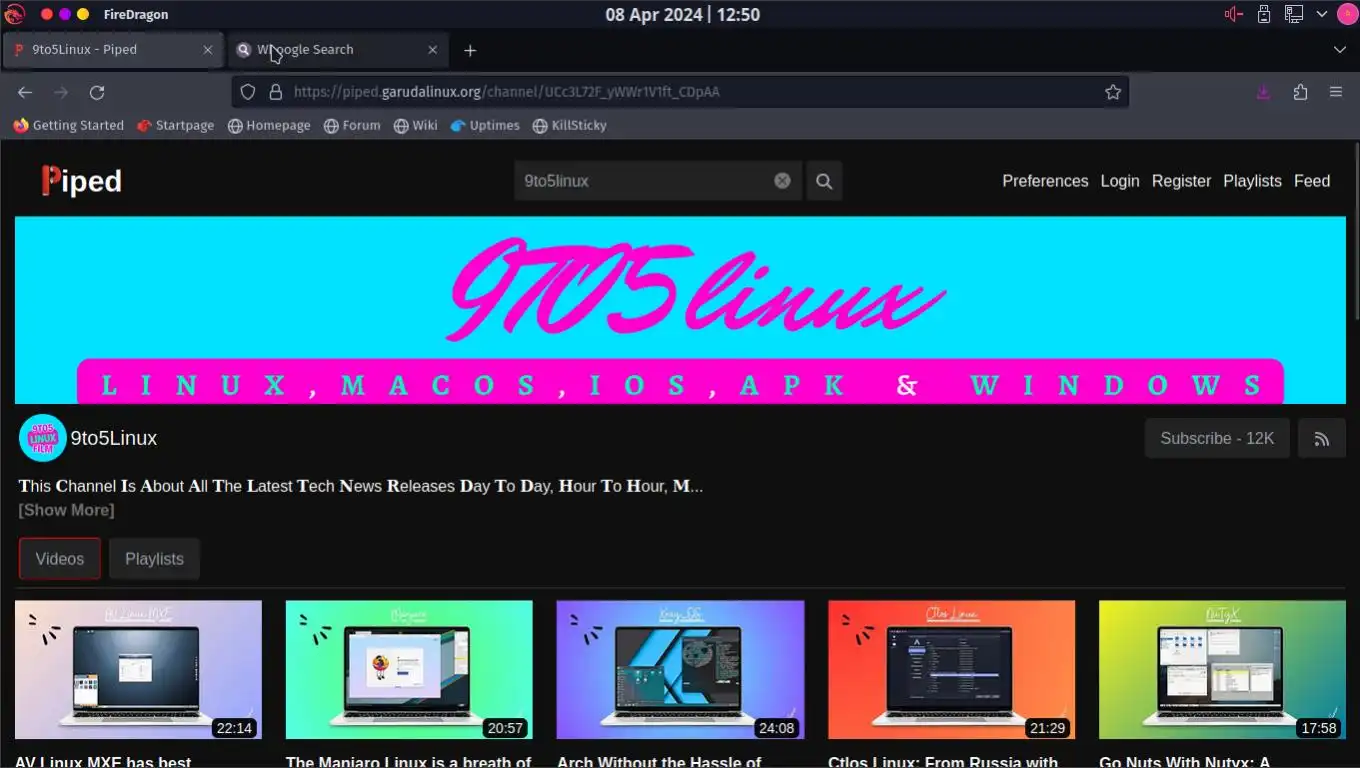Click the magnifier search button
The width and height of the screenshot is (1360, 768).
click(x=824, y=181)
